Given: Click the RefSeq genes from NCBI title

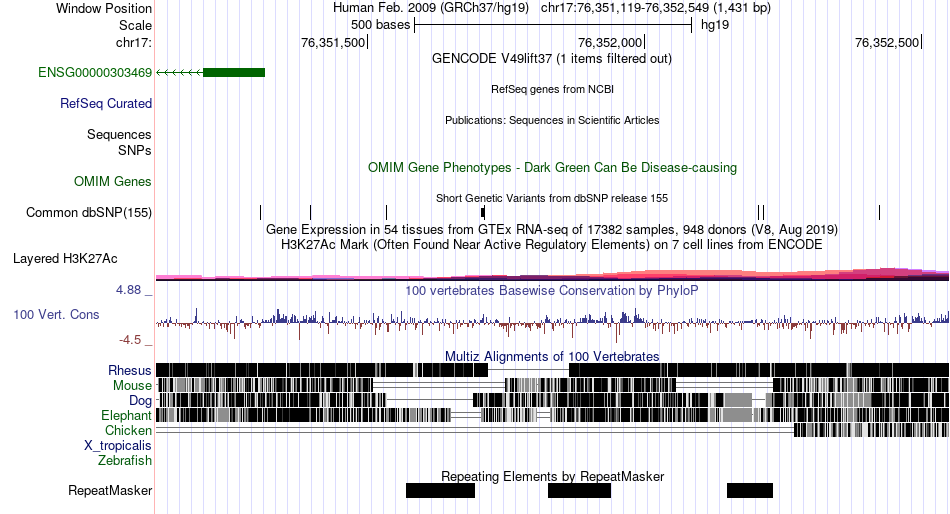Looking at the screenshot, I should pyautogui.click(x=553, y=89).
